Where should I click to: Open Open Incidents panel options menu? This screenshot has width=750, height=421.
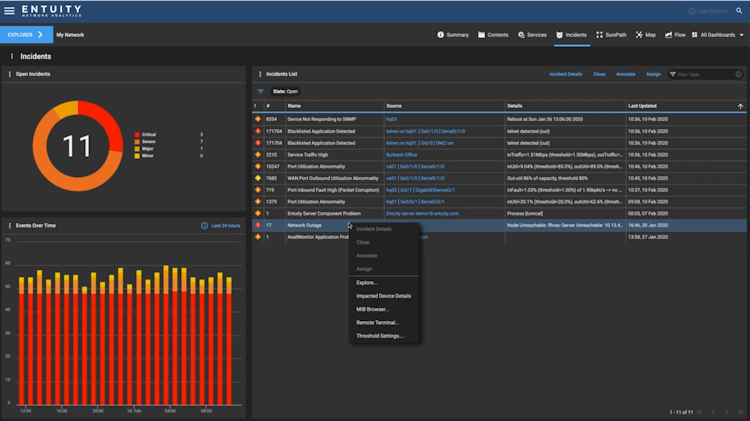coord(10,74)
